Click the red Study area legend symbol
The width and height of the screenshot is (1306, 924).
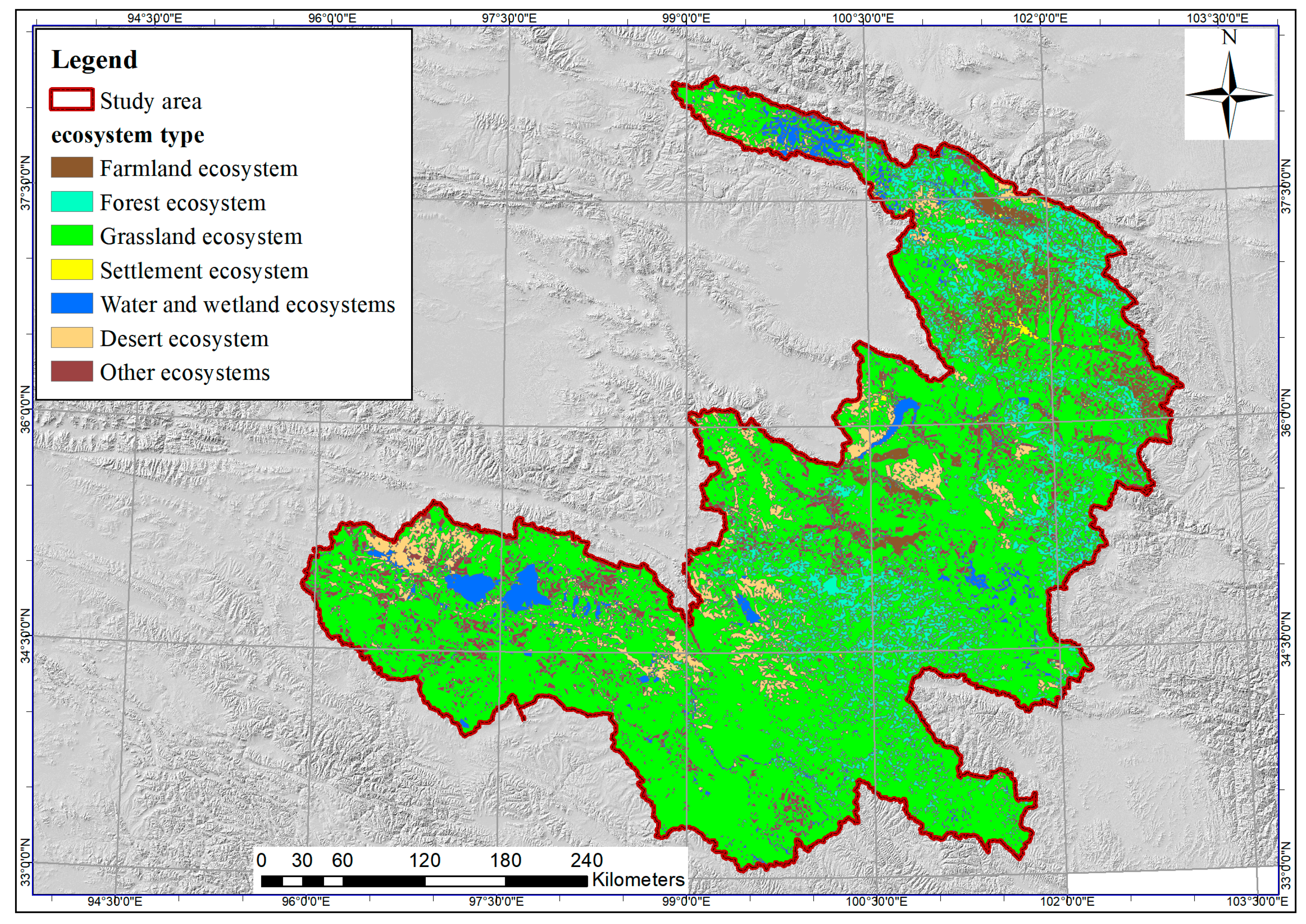[x=72, y=100]
